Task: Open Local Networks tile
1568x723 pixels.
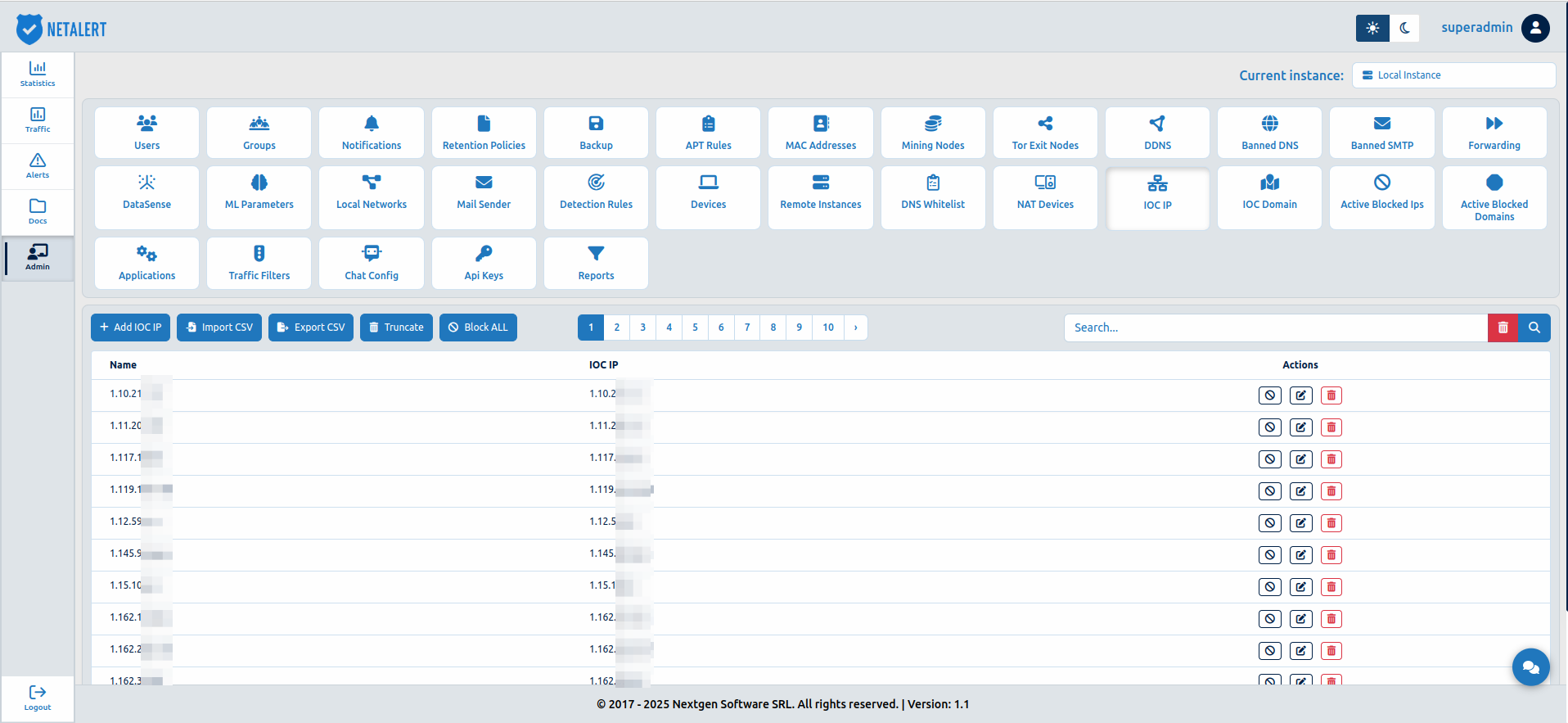Action: point(372,197)
